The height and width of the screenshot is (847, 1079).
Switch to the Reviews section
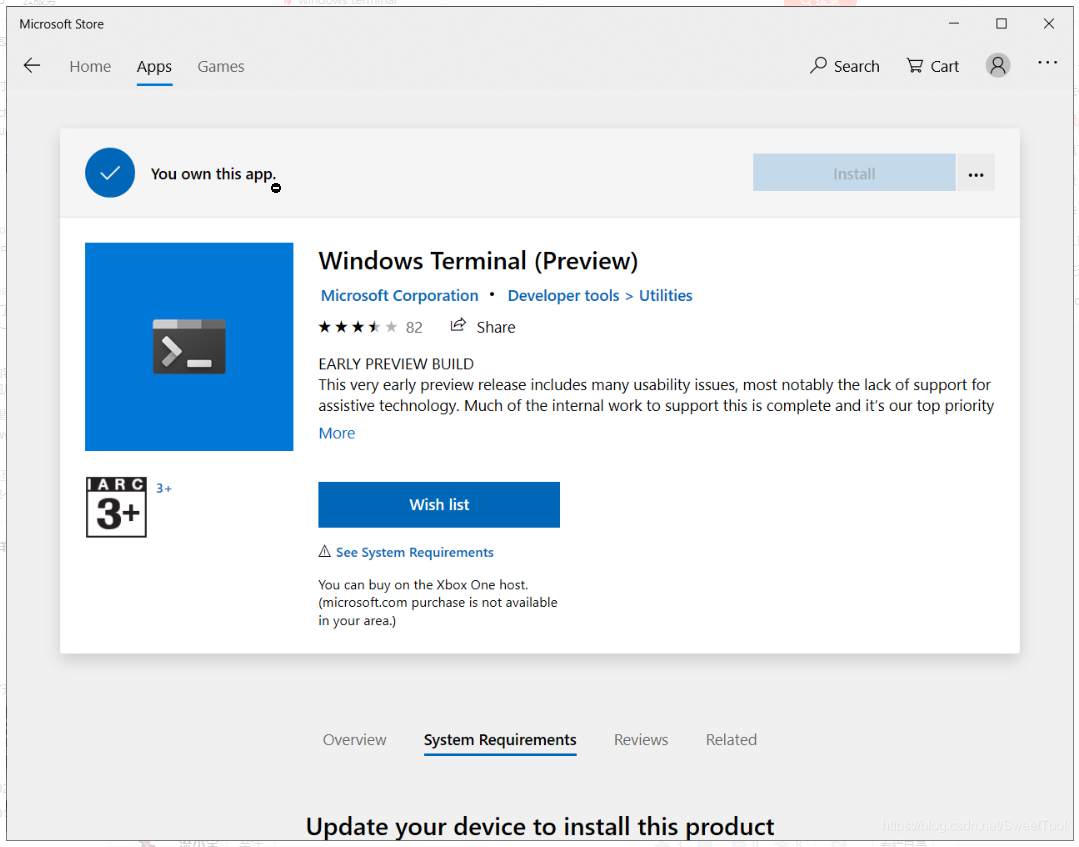coord(641,739)
